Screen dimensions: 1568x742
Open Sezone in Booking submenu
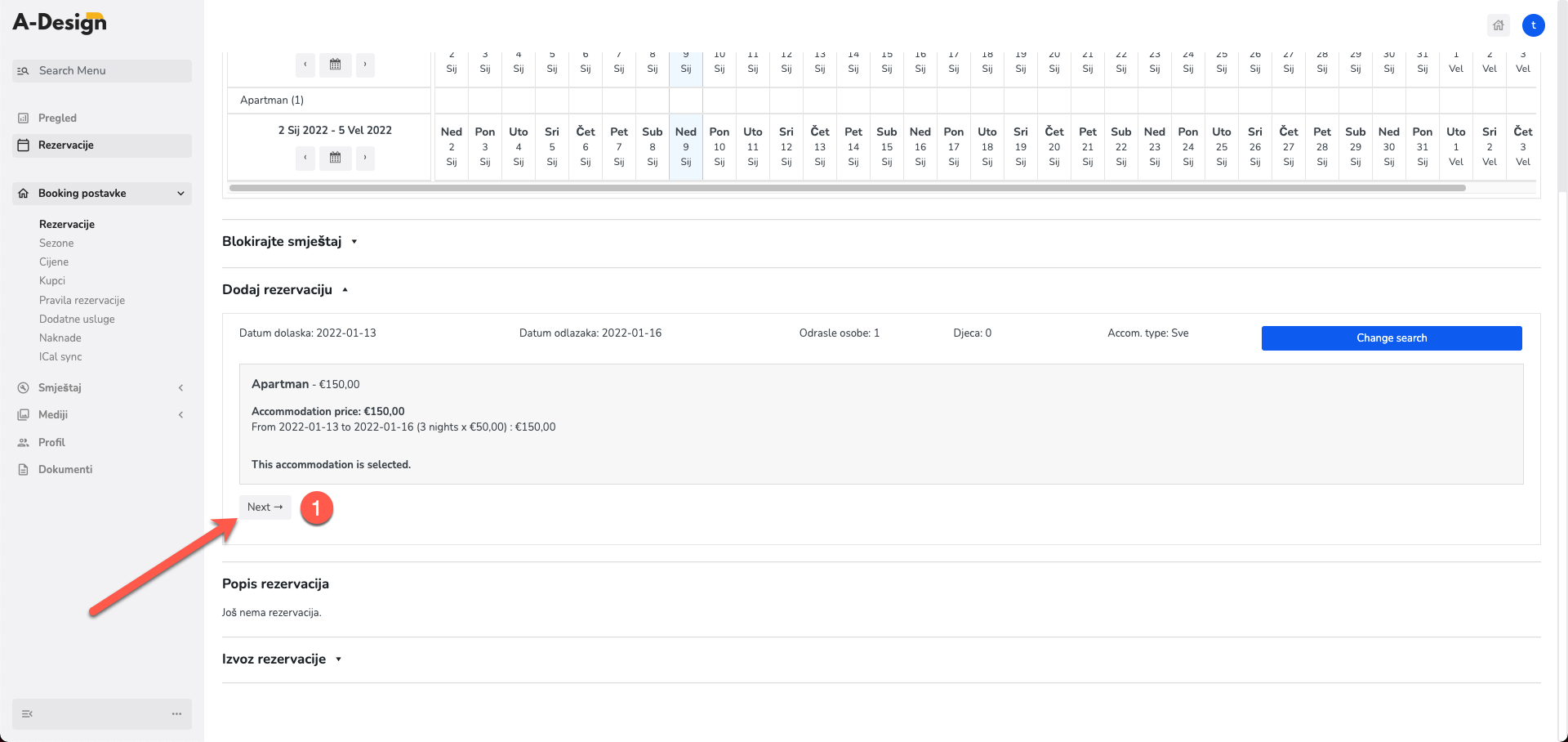(x=56, y=243)
